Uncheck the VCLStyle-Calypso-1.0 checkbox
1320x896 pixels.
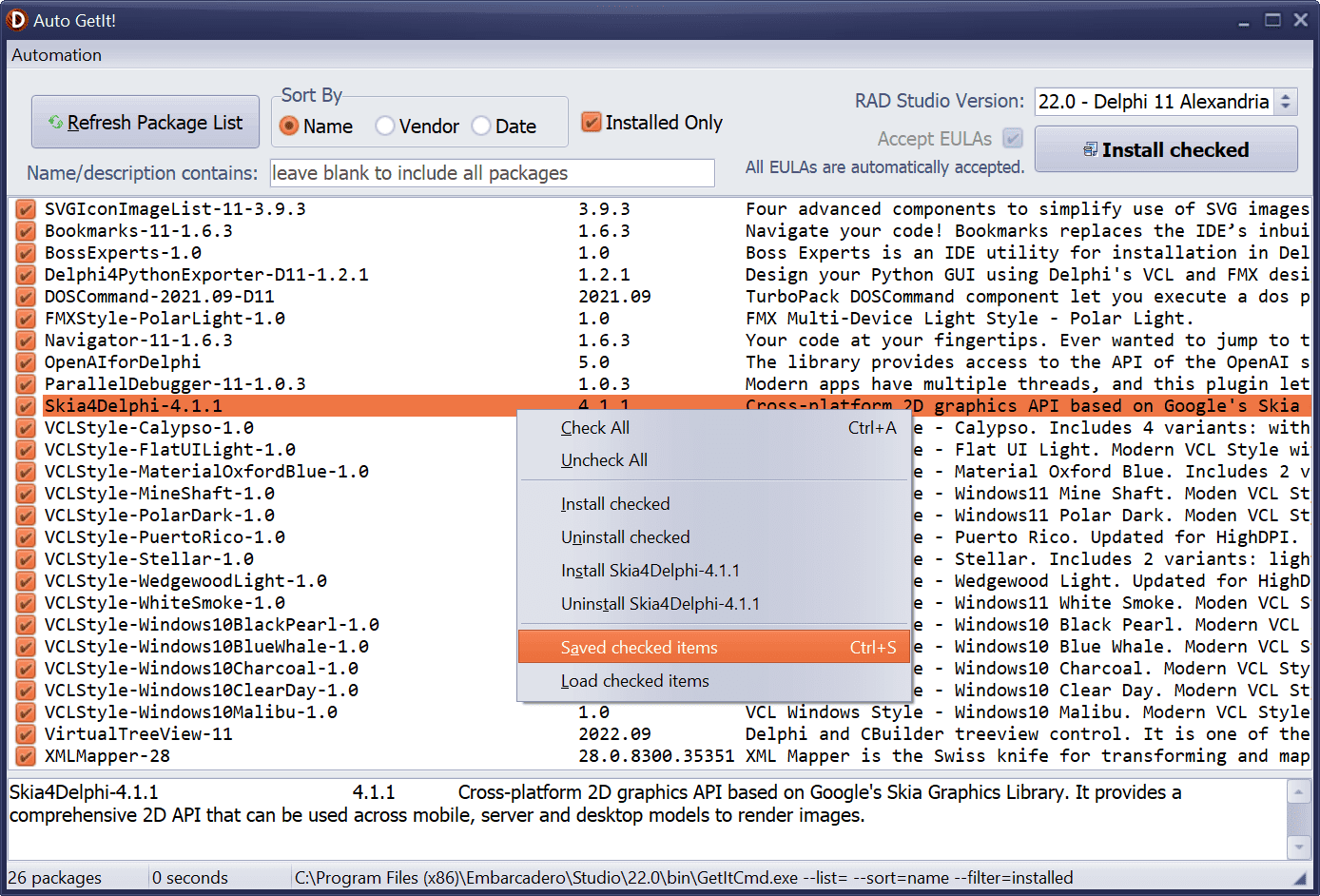(x=27, y=428)
